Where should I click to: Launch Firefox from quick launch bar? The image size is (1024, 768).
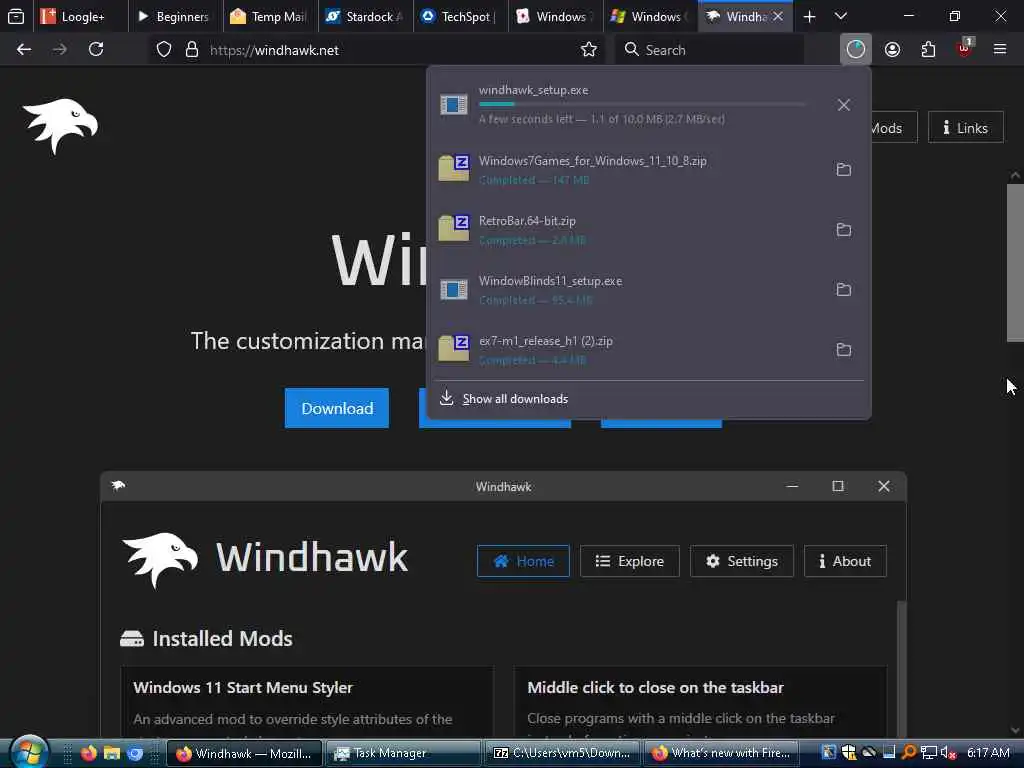point(88,753)
